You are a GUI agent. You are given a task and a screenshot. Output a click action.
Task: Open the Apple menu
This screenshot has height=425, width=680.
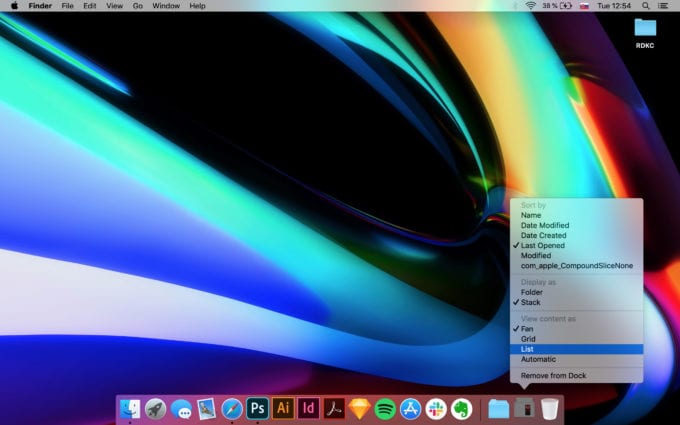tap(14, 6)
